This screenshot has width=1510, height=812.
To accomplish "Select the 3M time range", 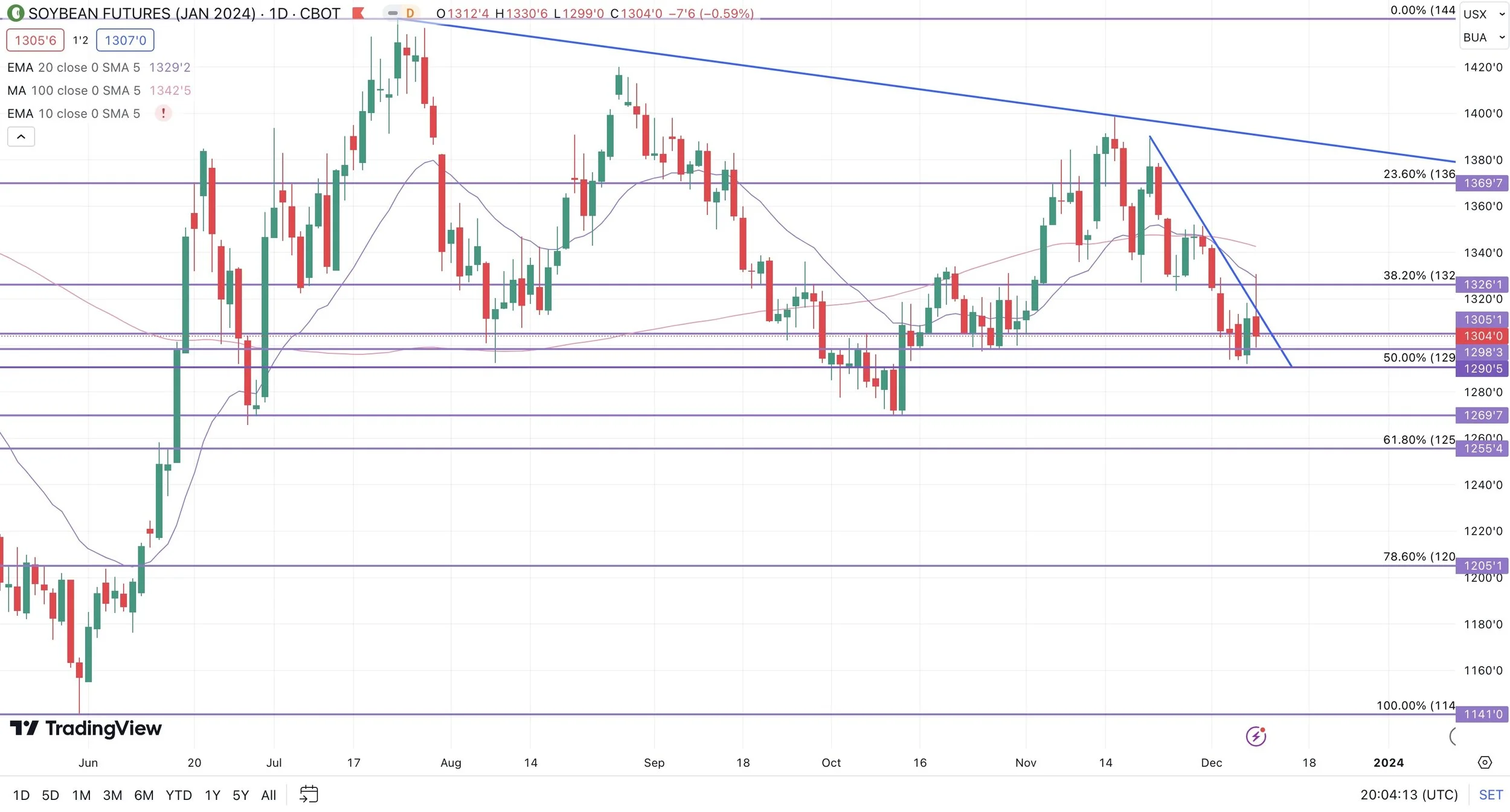I will (x=112, y=795).
